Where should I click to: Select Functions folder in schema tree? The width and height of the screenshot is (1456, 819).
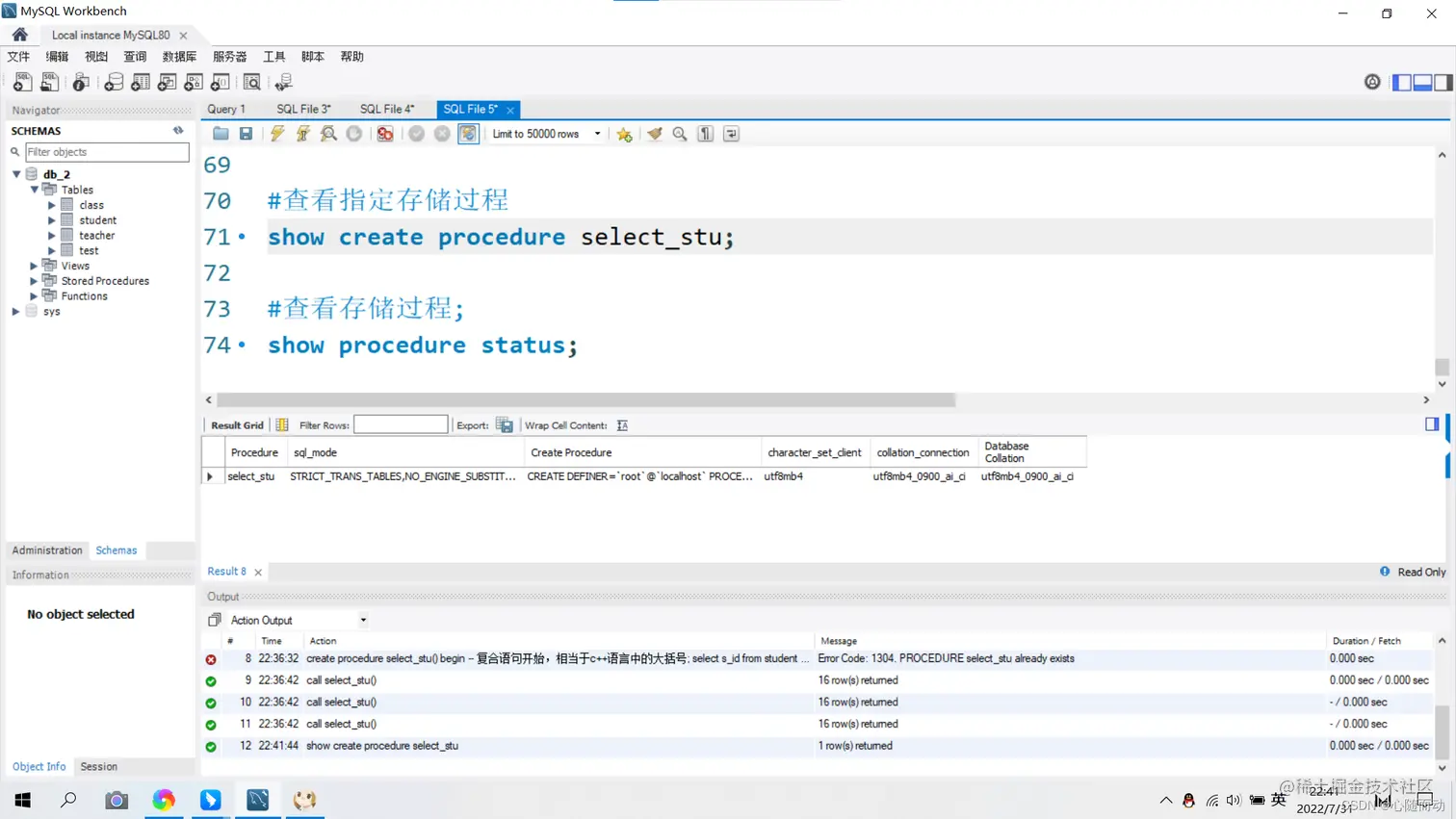pyautogui.click(x=84, y=296)
